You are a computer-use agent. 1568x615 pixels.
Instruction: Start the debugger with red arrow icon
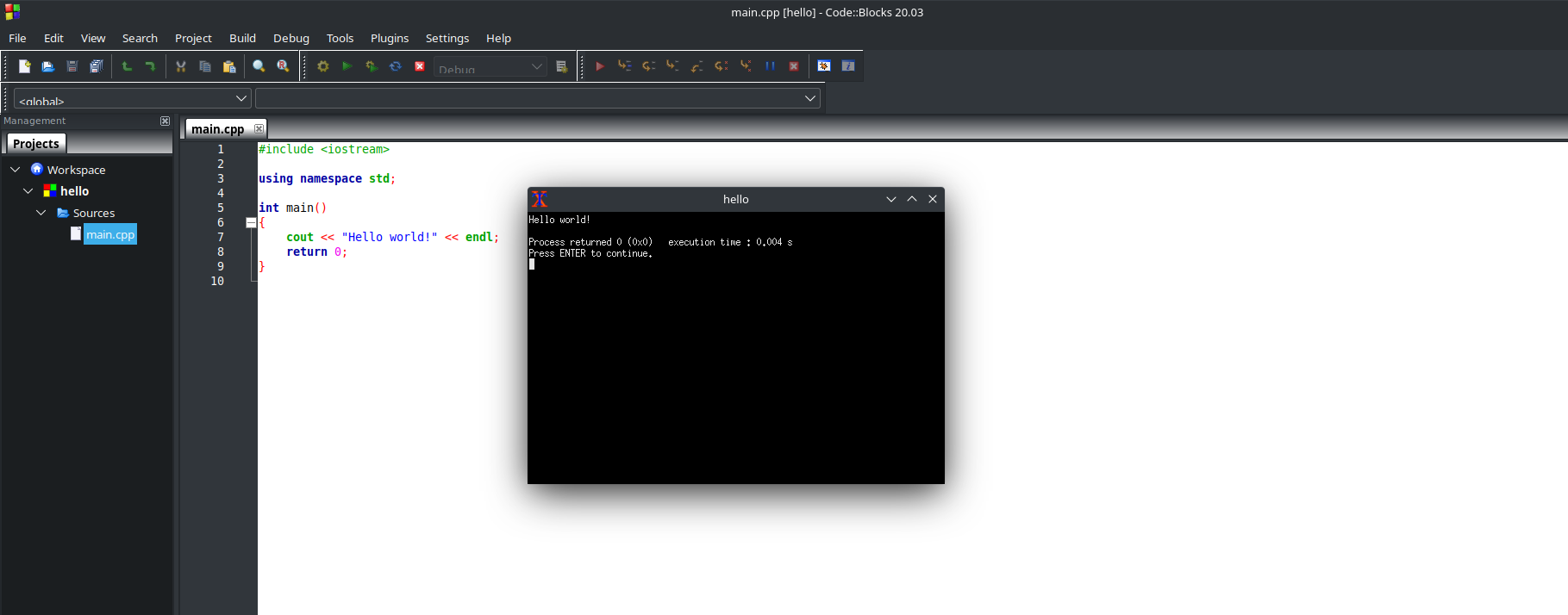click(600, 66)
